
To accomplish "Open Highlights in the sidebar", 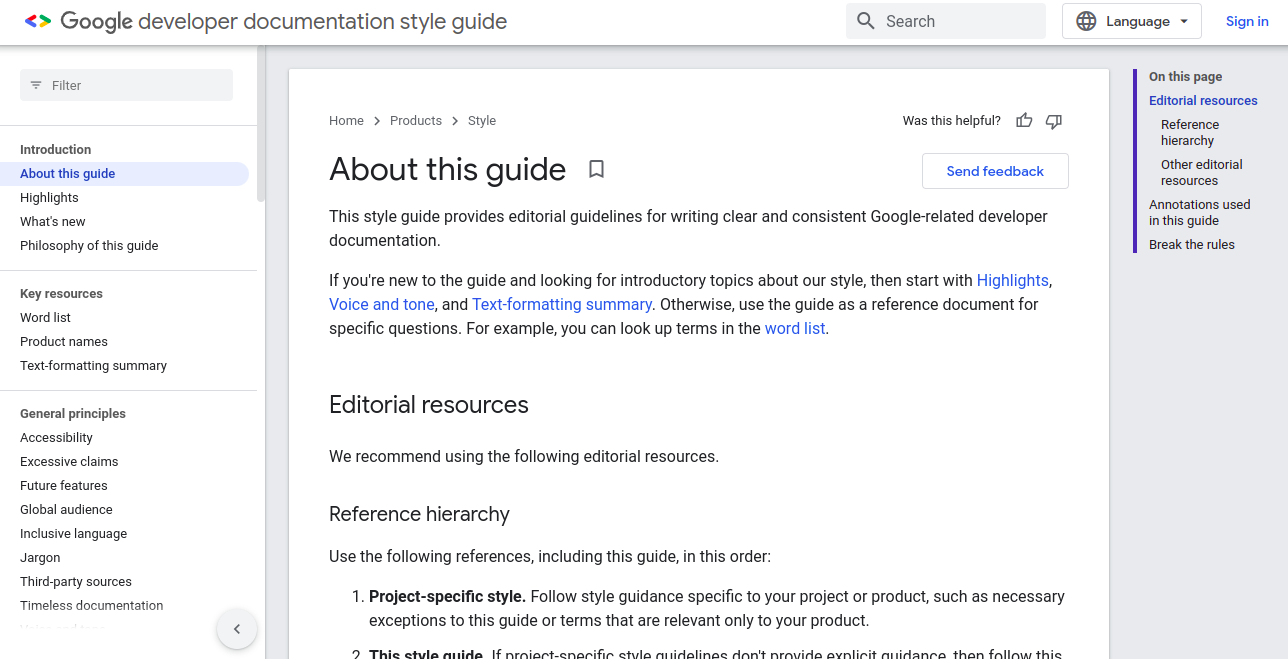I will (49, 198).
